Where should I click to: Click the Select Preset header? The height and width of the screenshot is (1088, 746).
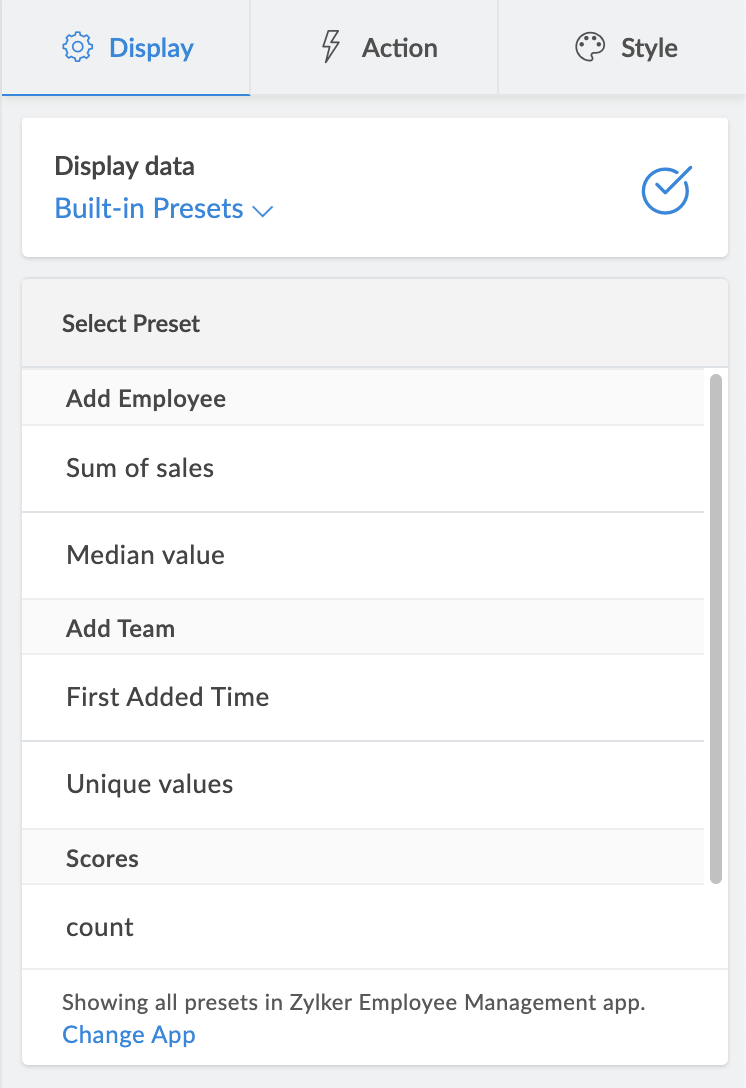tap(131, 324)
